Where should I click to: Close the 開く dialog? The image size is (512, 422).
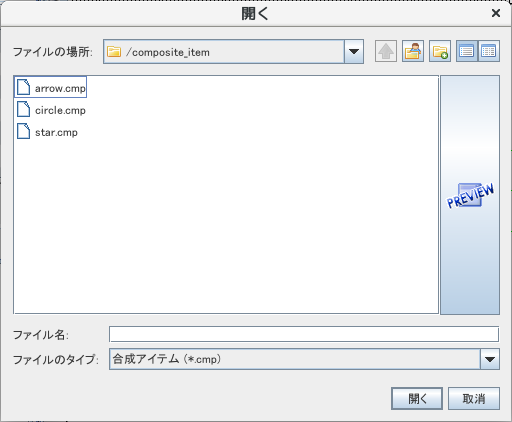(x=496, y=13)
